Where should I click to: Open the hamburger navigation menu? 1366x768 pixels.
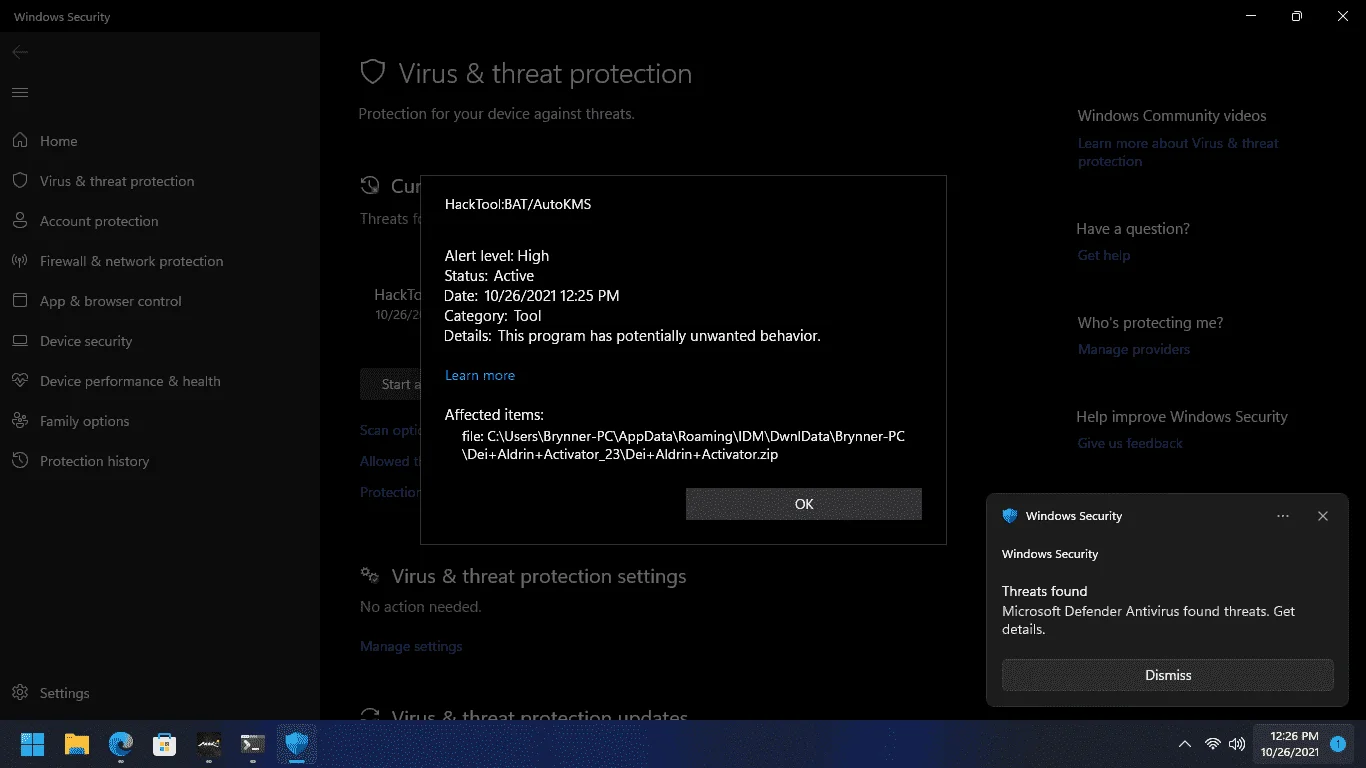[20, 92]
